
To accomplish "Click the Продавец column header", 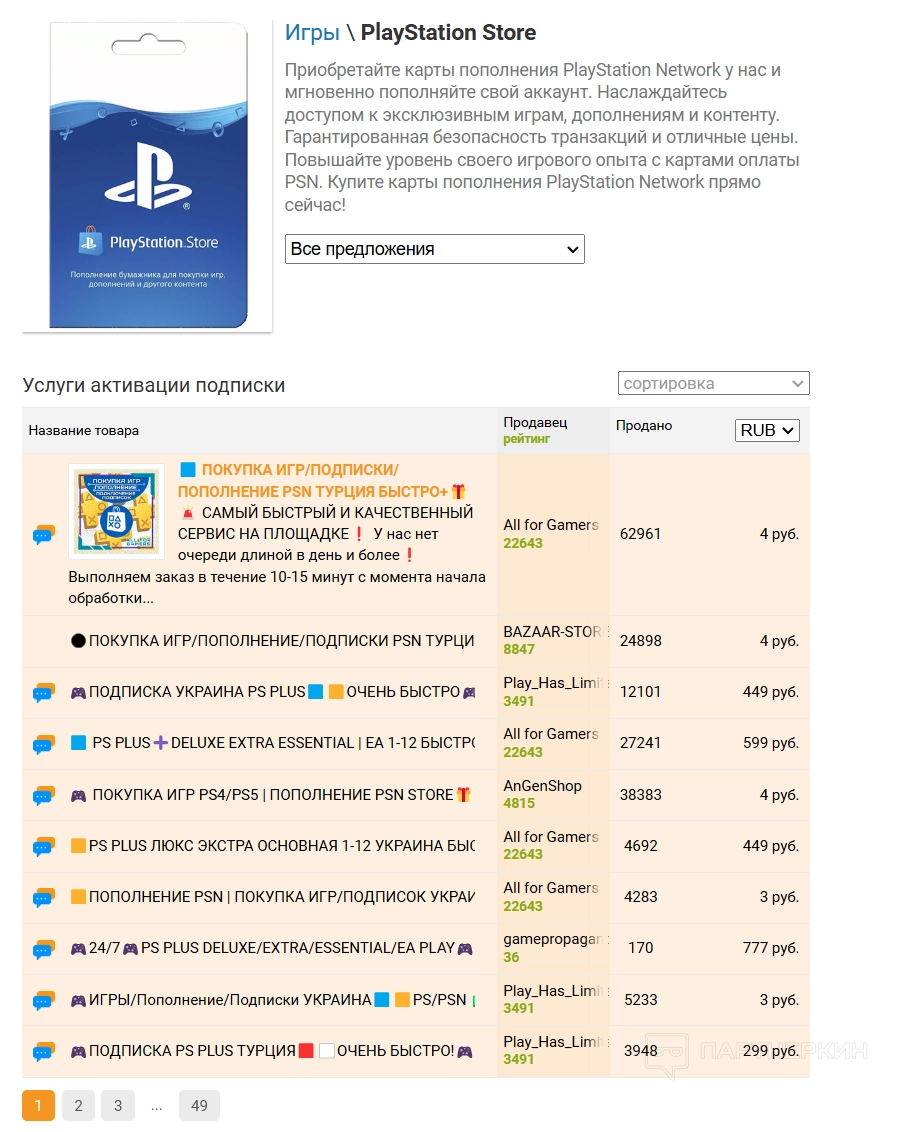I will (x=535, y=422).
